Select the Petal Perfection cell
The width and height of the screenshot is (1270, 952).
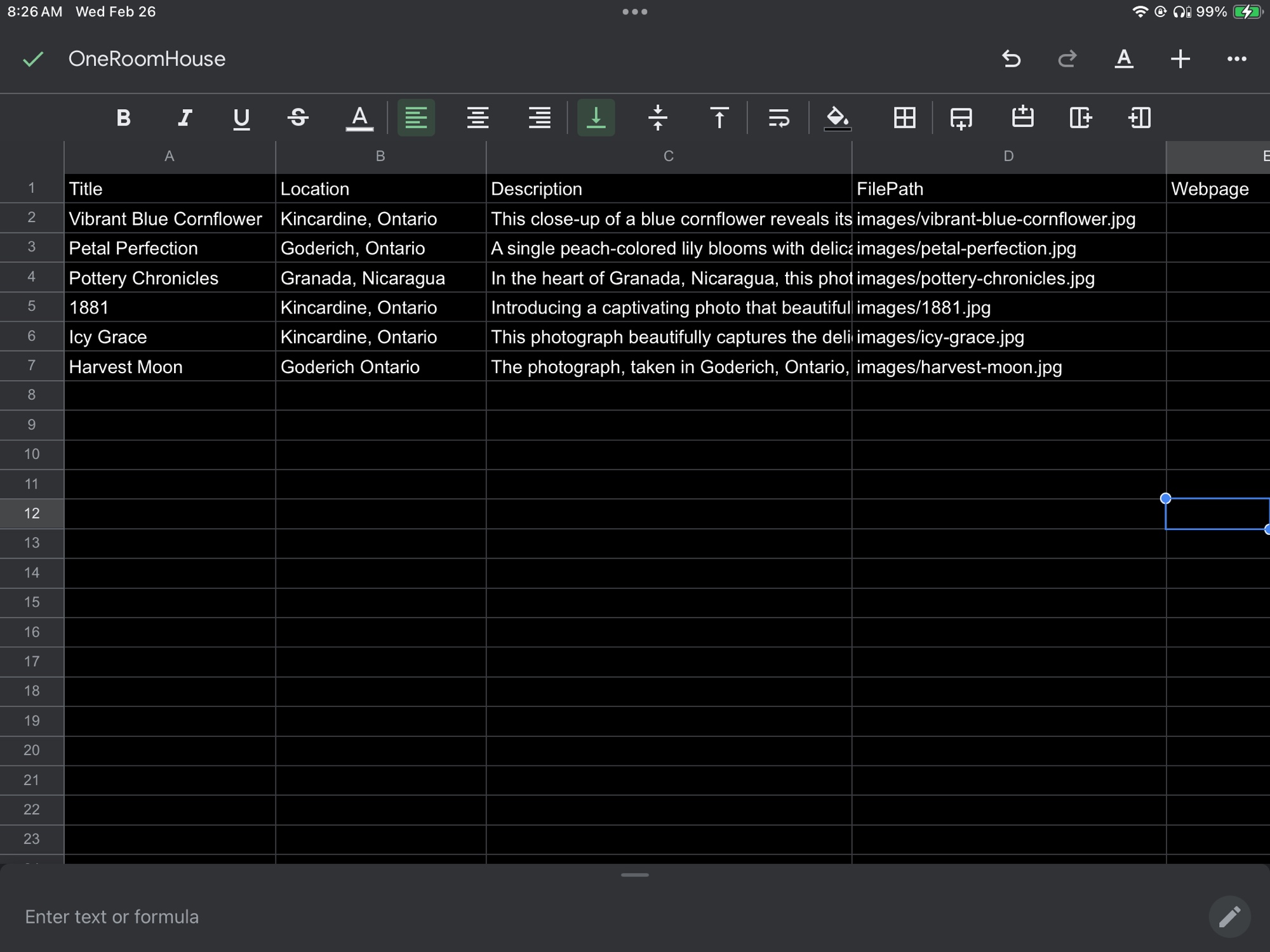170,248
